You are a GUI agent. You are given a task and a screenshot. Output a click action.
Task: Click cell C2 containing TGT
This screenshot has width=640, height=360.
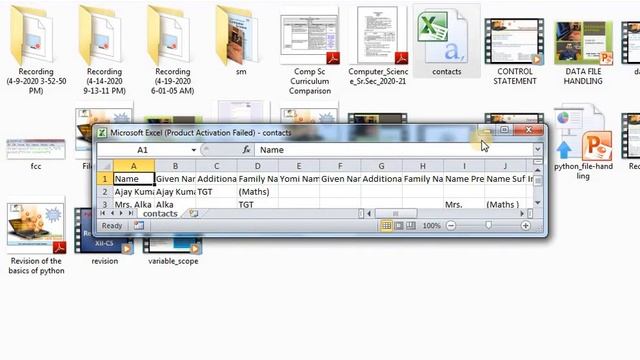216,191
